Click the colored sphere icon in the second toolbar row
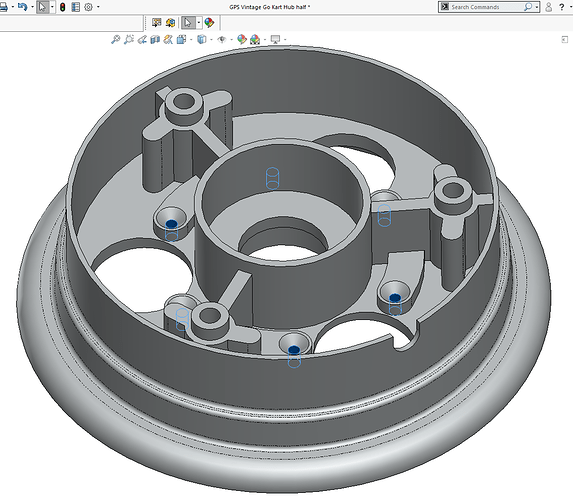Image resolution: width=573 pixels, height=500 pixels. tap(209, 23)
